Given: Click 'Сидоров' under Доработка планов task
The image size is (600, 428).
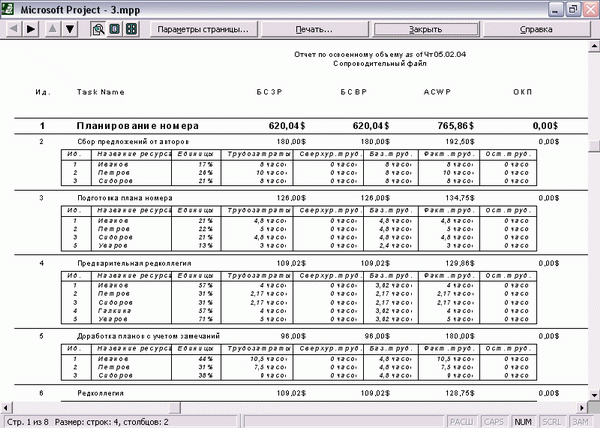Looking at the screenshot, I should [x=115, y=376].
